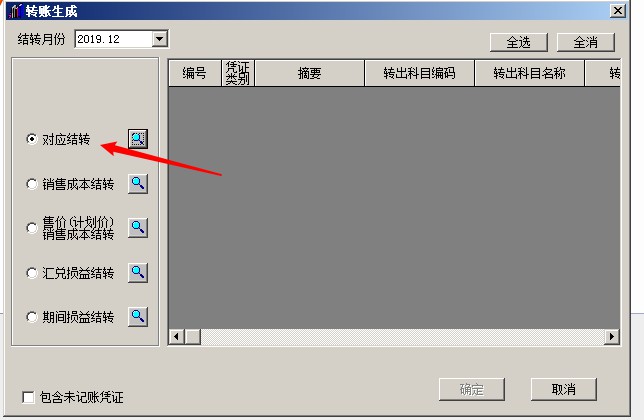
Task: Open the magnifier beside 售价(计划价)销售成本结转
Action: point(138,227)
